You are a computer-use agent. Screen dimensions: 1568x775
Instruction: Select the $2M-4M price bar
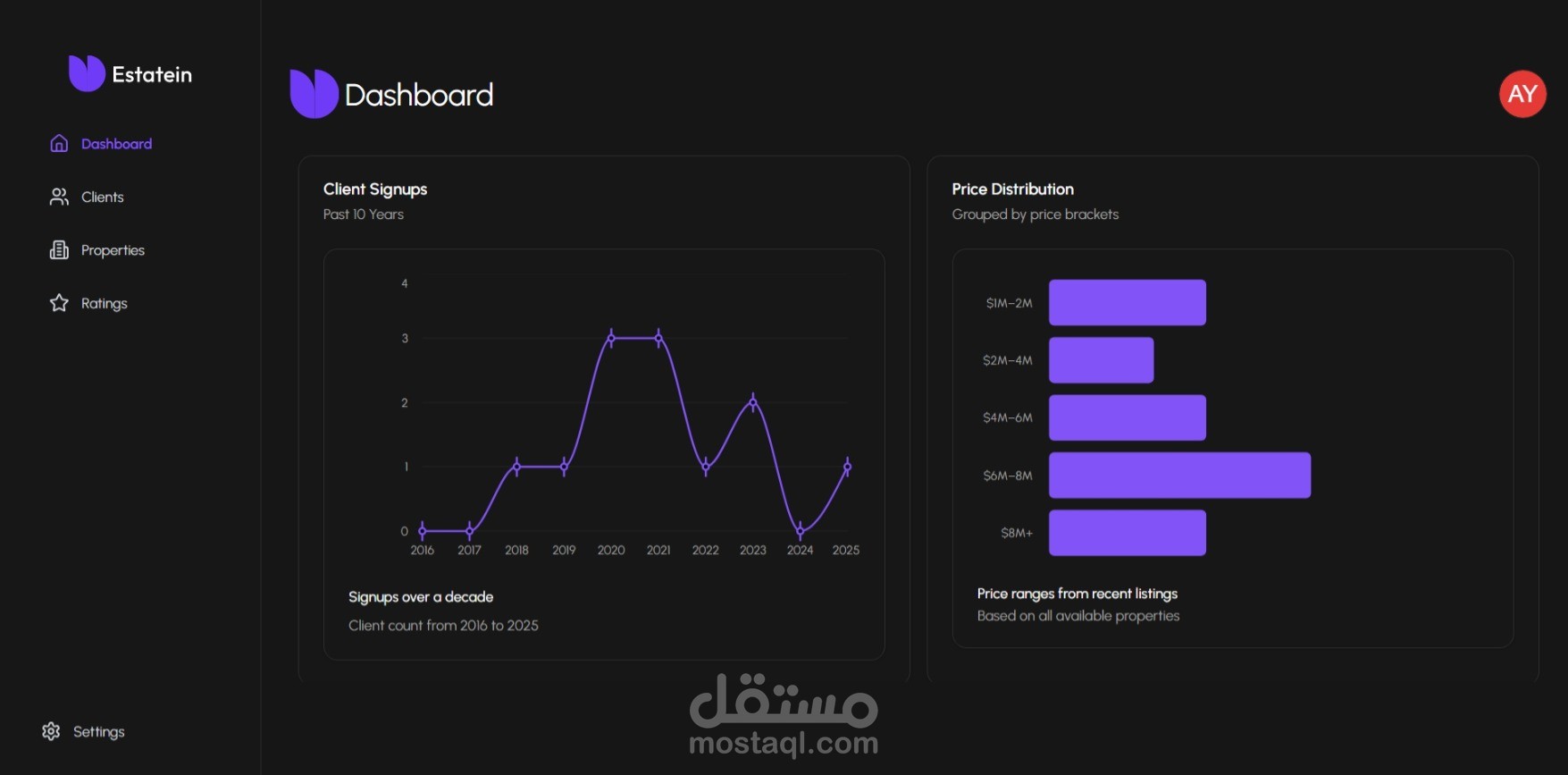click(x=1102, y=360)
